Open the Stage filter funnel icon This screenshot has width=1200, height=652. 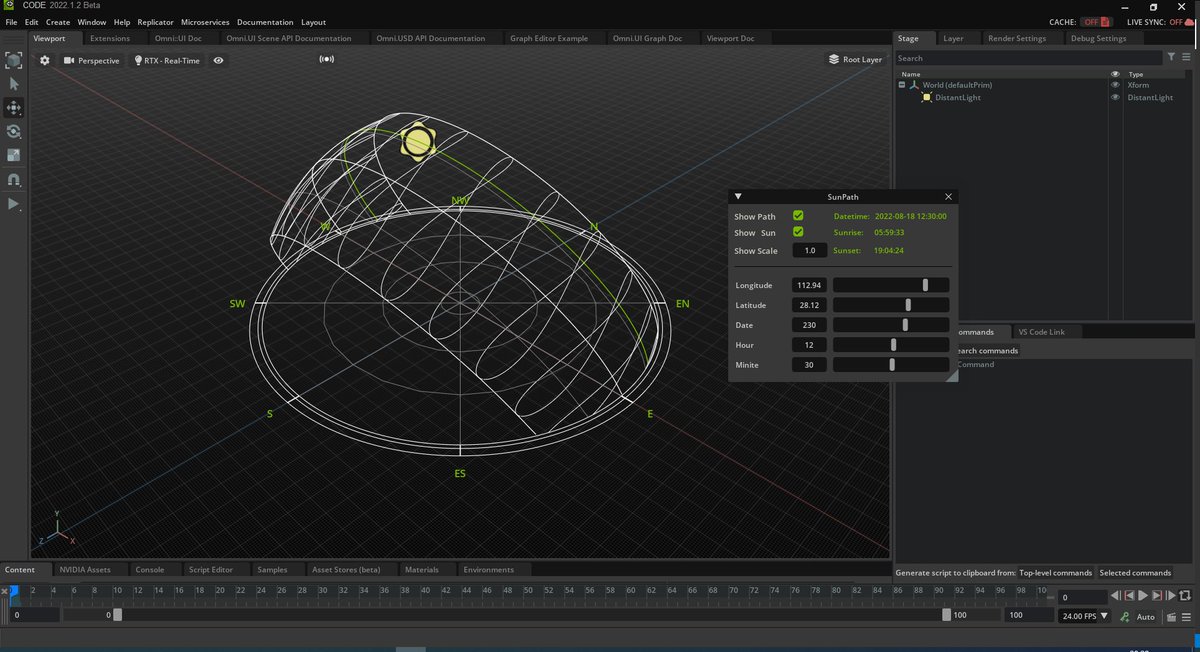[x=1172, y=58]
